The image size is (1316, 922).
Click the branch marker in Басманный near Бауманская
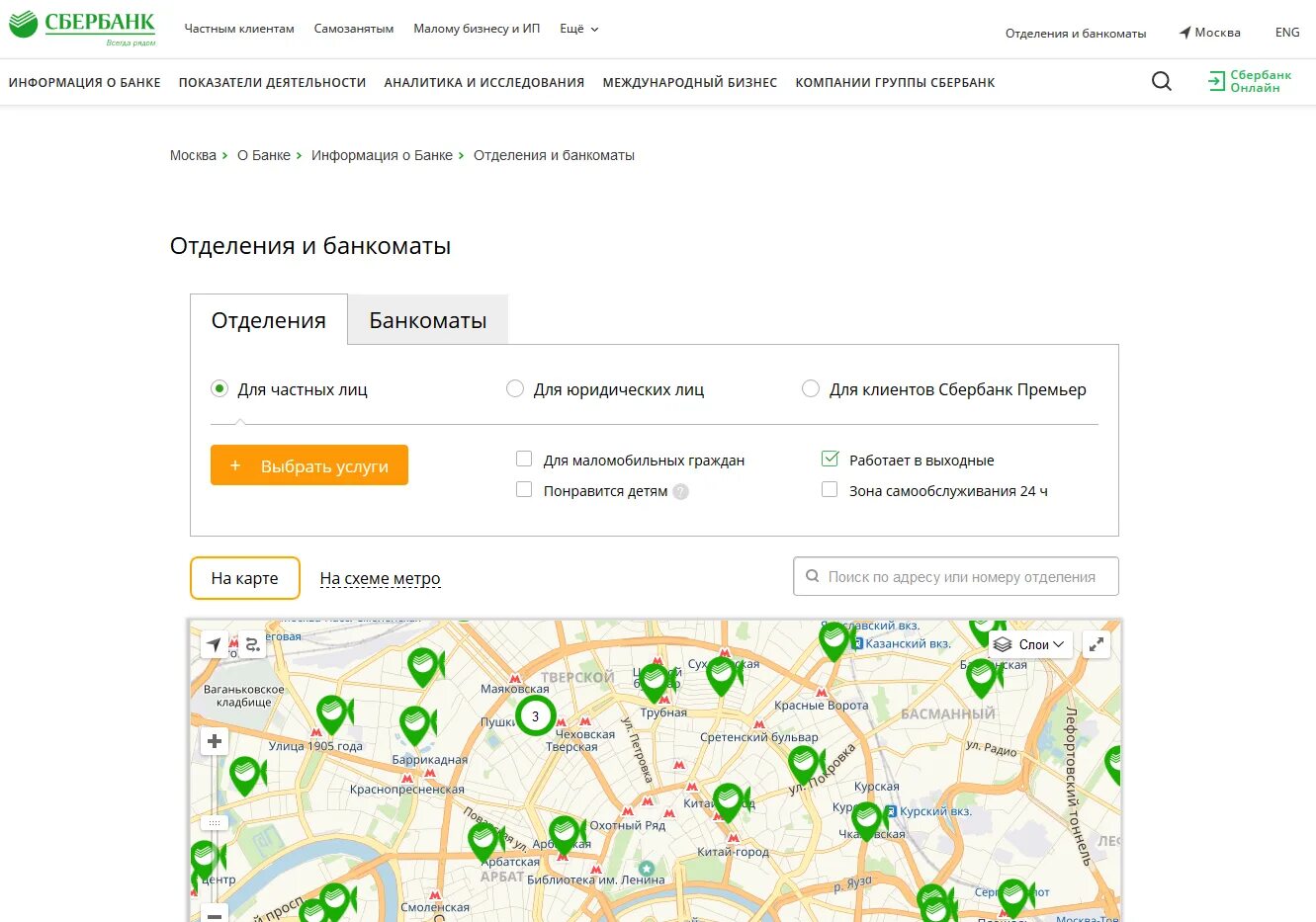click(x=982, y=678)
